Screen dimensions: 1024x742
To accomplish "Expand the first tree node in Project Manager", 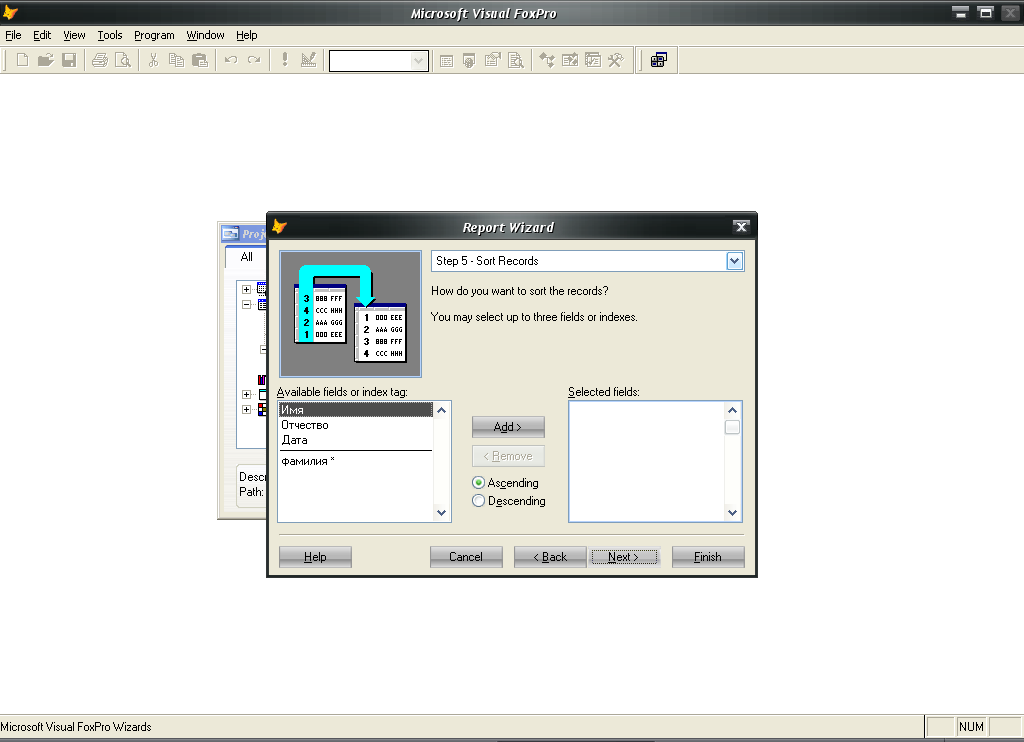I will (246, 289).
